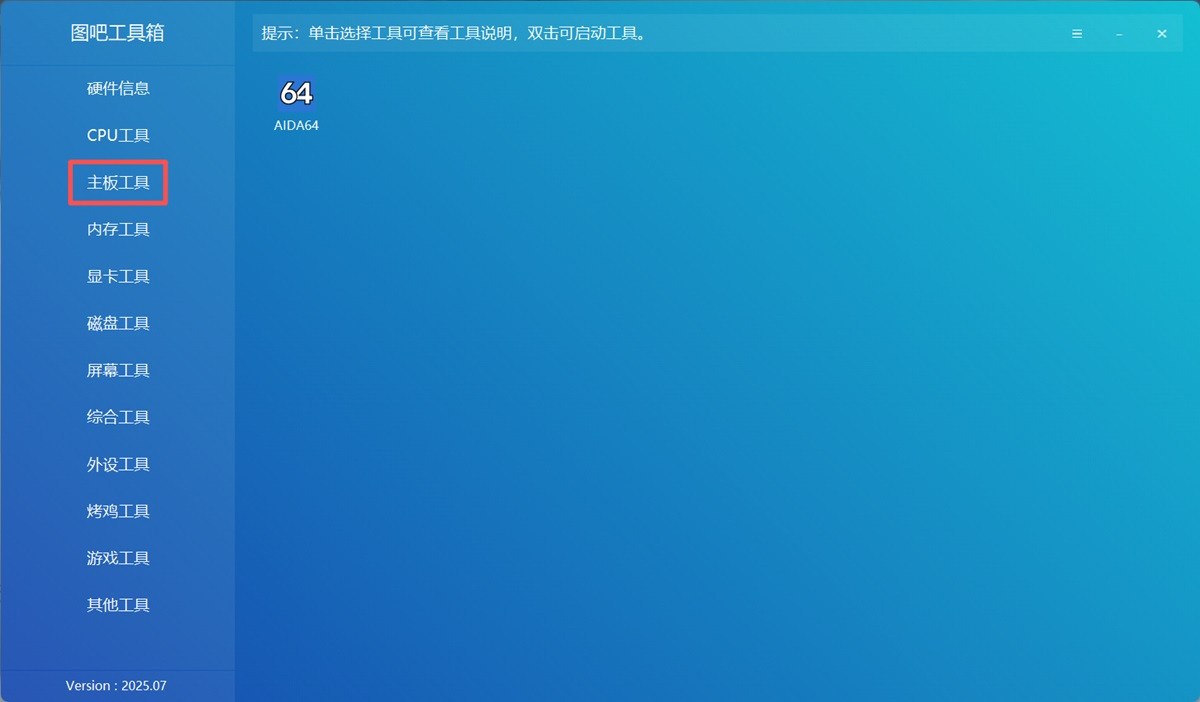Screen dimensions: 1200x702
Task: Open 外设工具 peripheral tools
Action: click(x=117, y=464)
